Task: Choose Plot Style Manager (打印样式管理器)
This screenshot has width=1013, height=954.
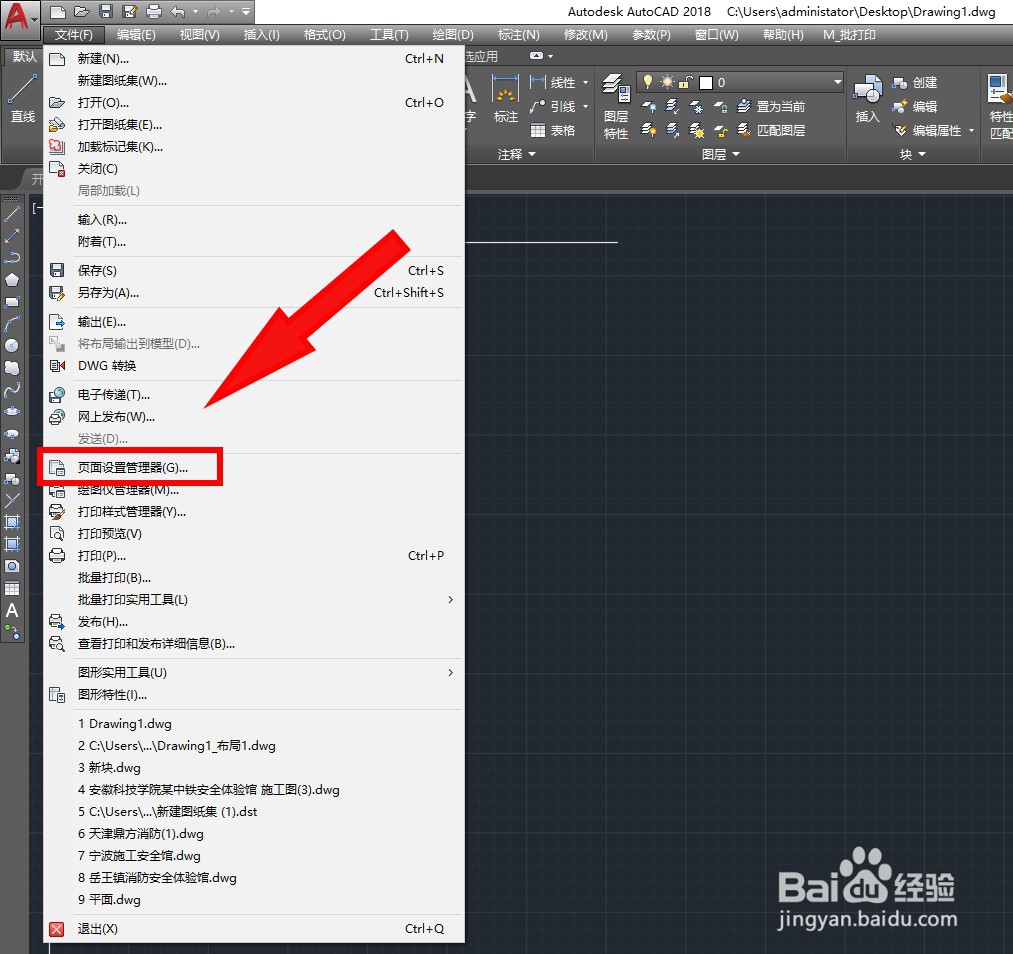Action: [x=254, y=512]
